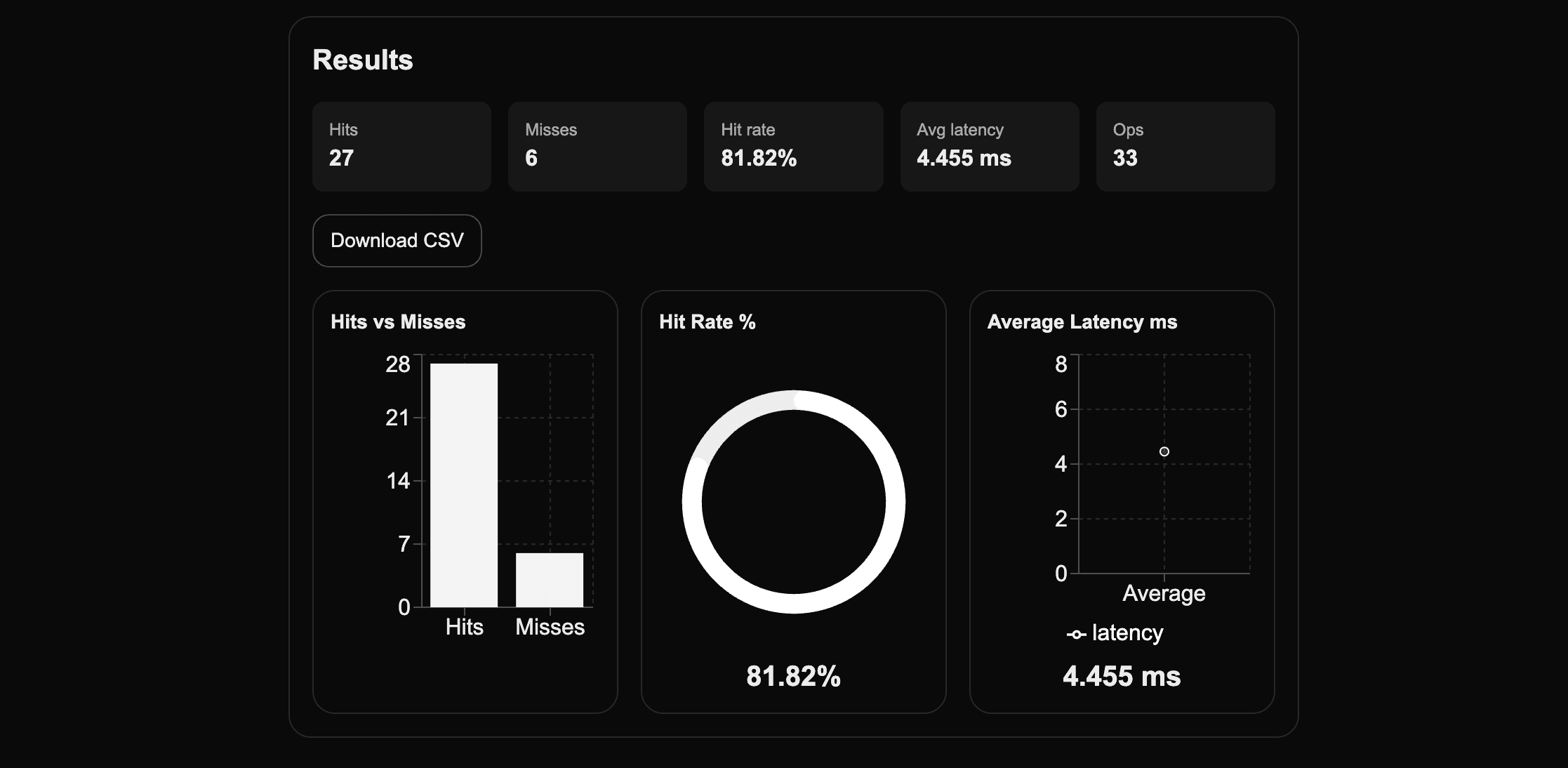
Task: Click the Misses bar in chart
Action: point(550,580)
